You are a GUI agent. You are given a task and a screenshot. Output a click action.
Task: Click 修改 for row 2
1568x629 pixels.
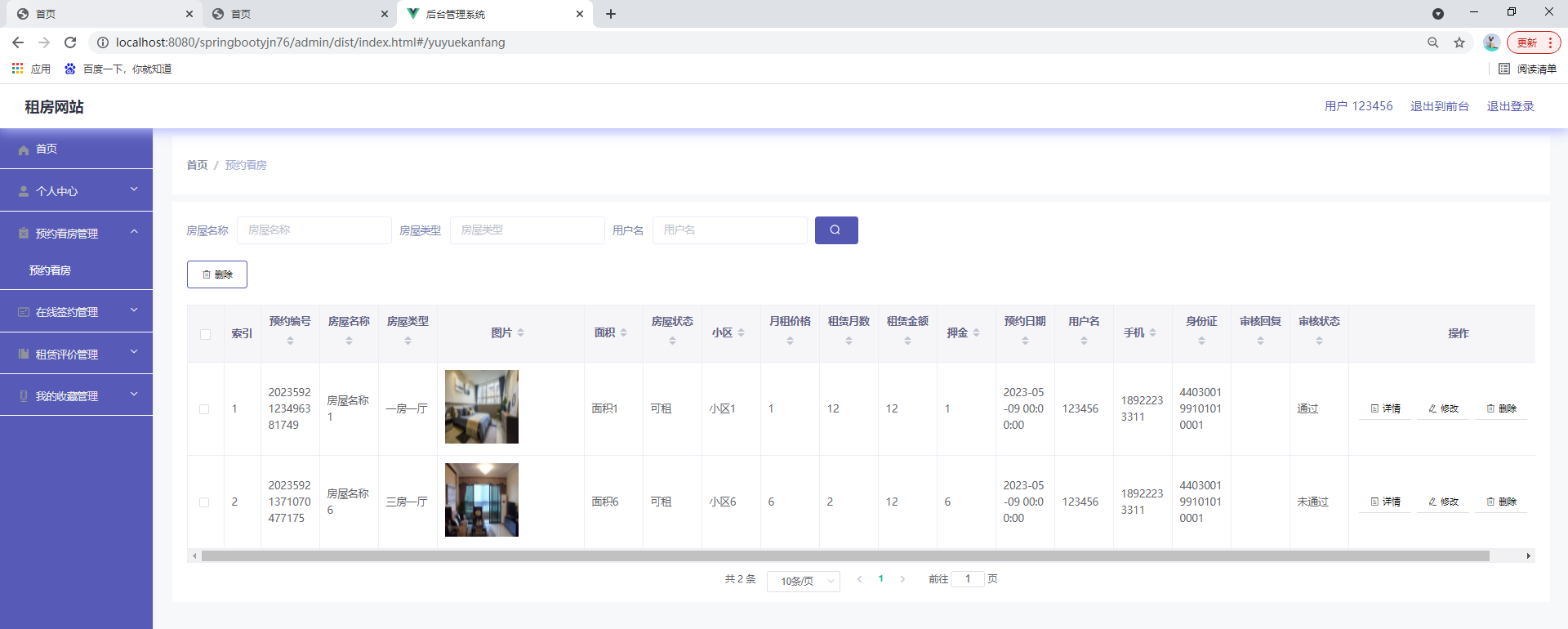click(x=1443, y=502)
